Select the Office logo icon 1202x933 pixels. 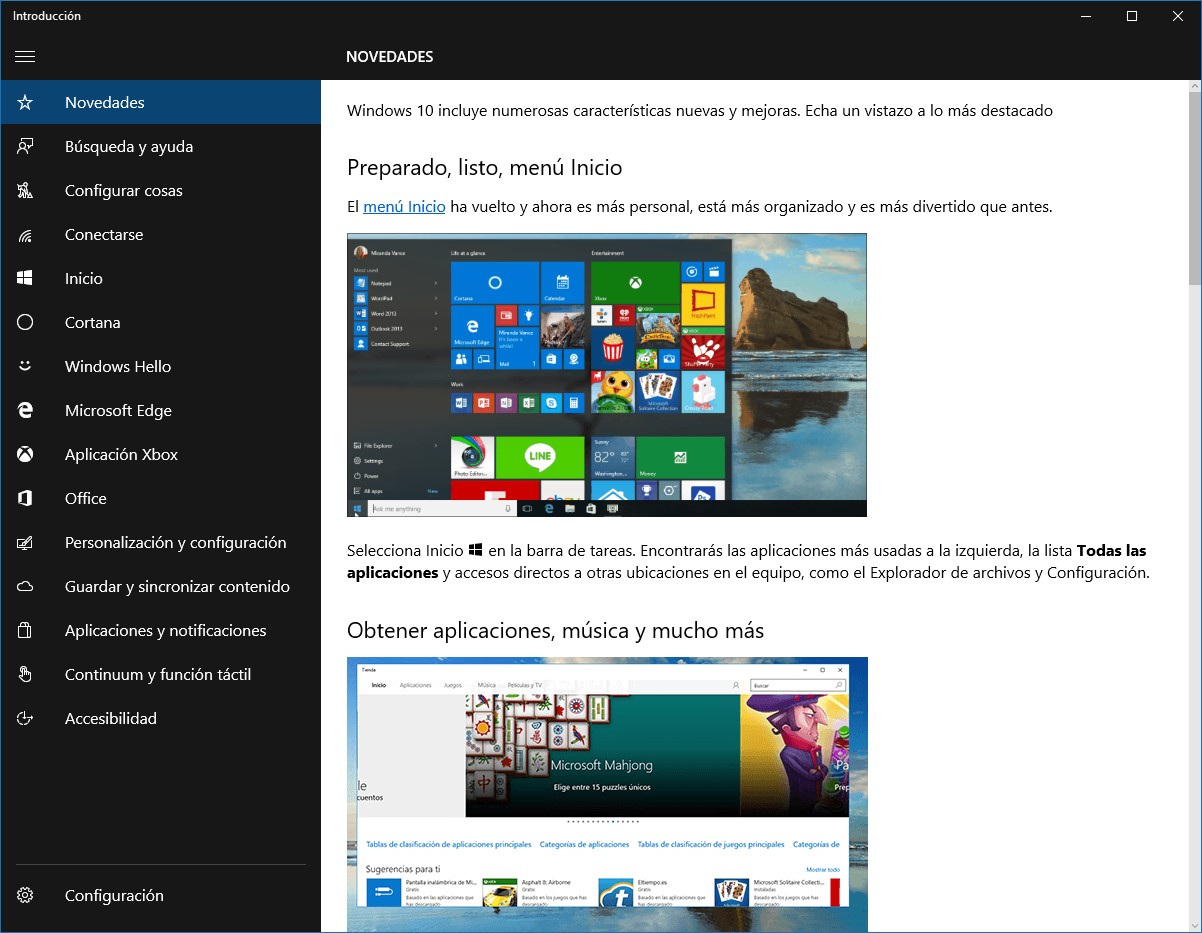(25, 499)
